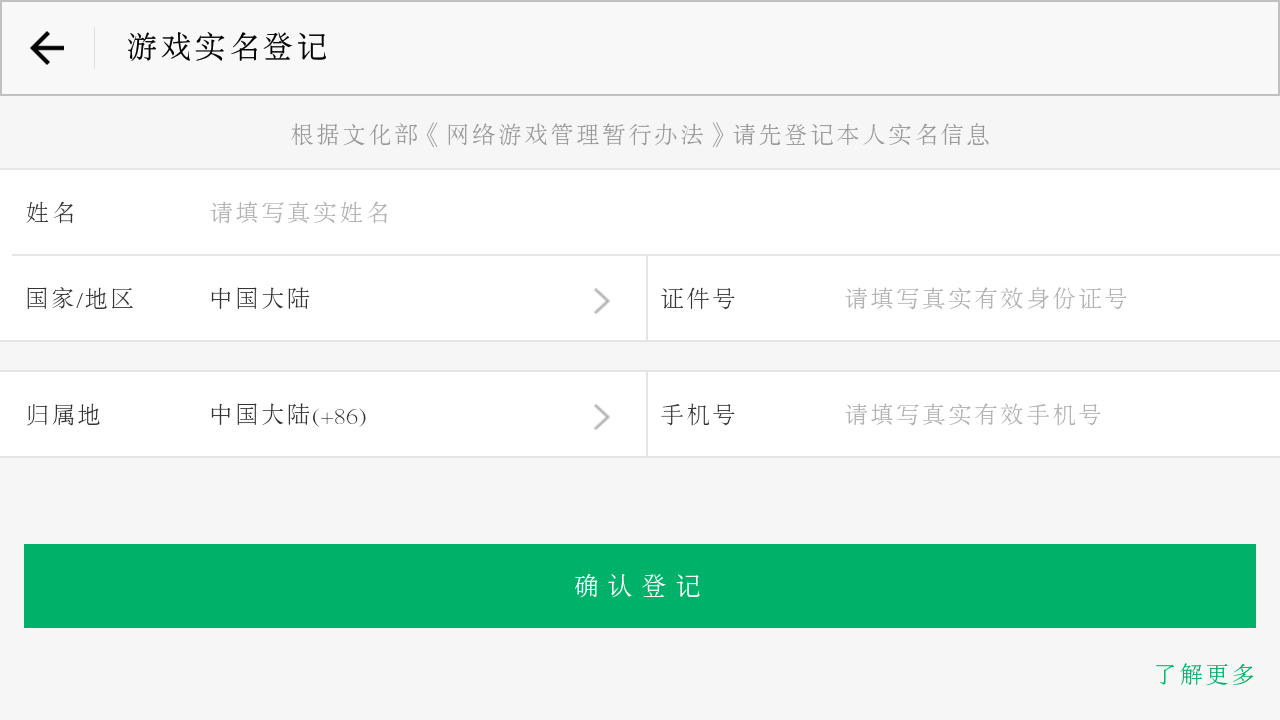Viewport: 1280px width, 720px height.
Task: Tap the 手机号 field label
Action: coord(698,415)
